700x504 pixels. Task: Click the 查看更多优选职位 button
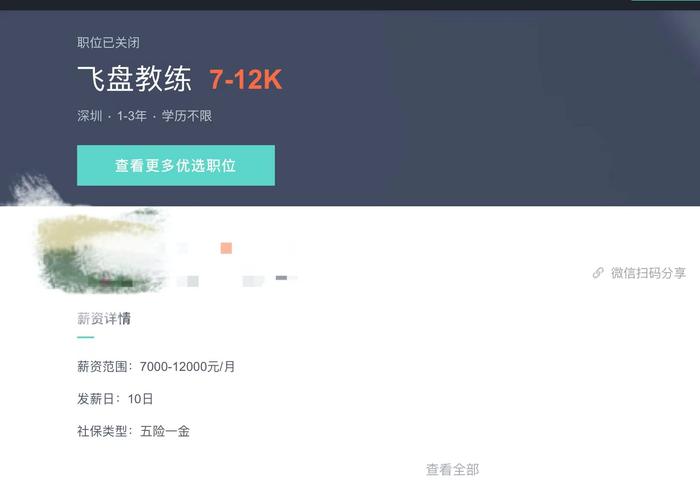coord(176,165)
